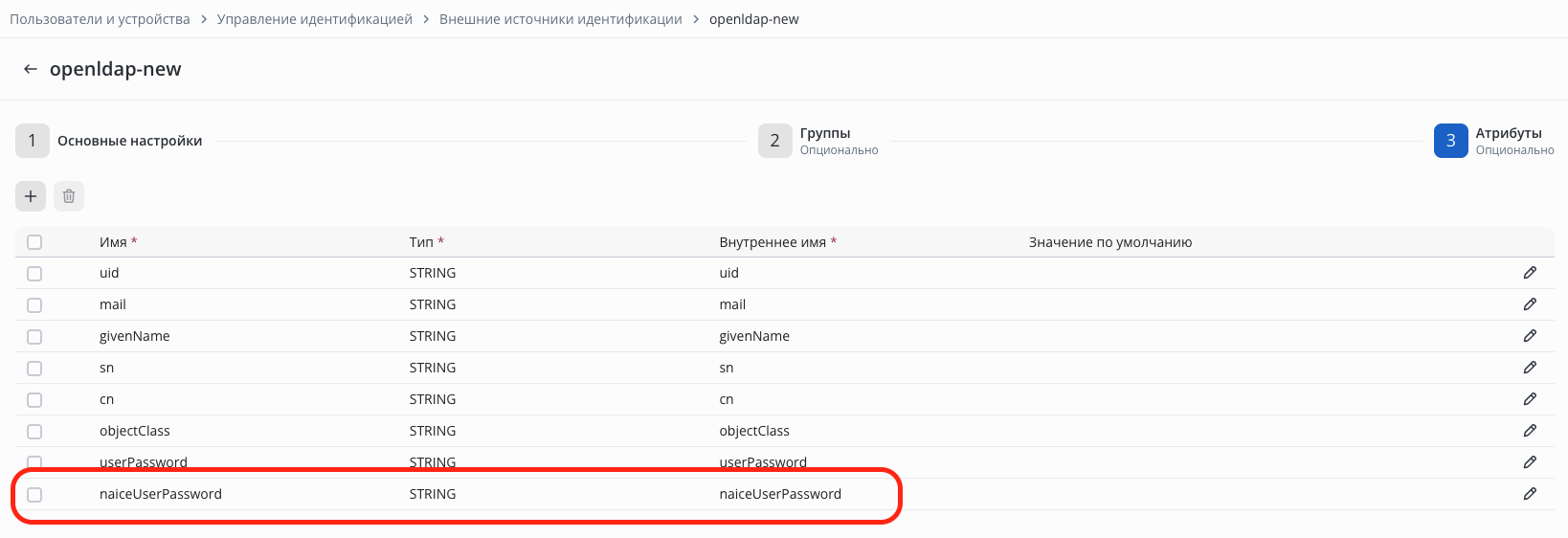Go to Внешние источники идентификации breadcrumb

pos(560,19)
